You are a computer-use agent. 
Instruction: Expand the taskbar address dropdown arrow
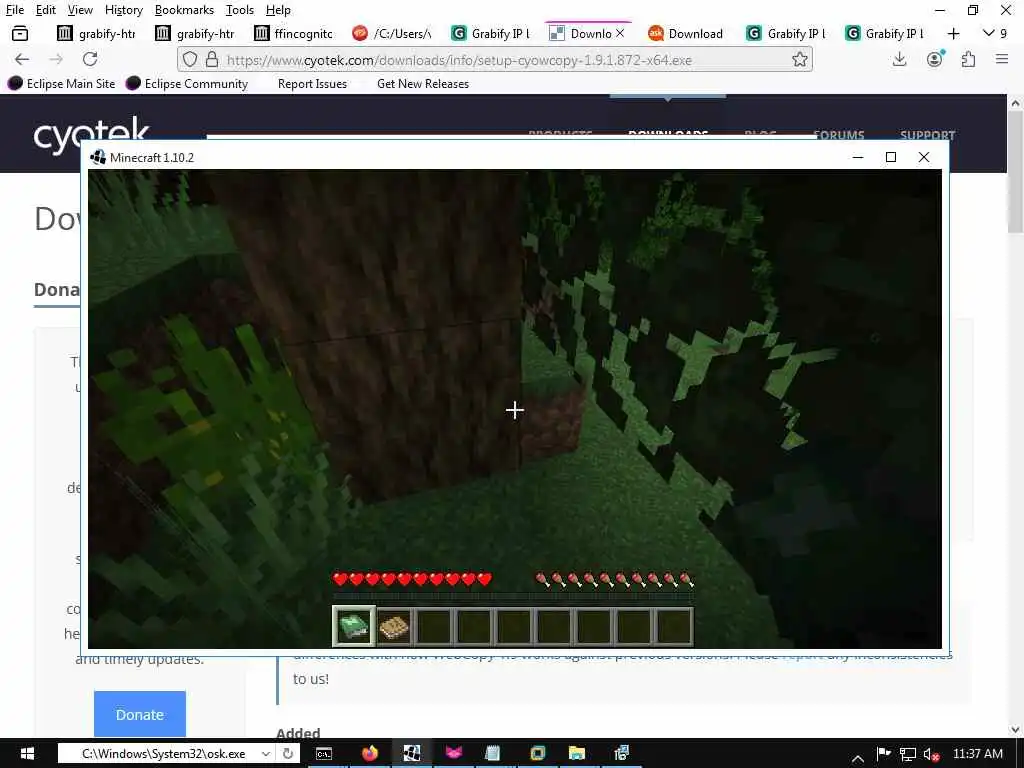266,753
